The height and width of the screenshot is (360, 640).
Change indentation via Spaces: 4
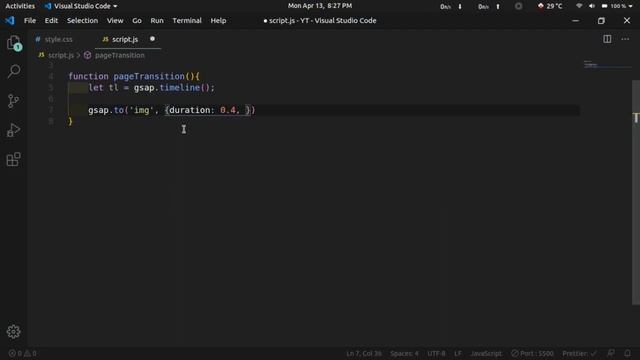[x=404, y=353]
